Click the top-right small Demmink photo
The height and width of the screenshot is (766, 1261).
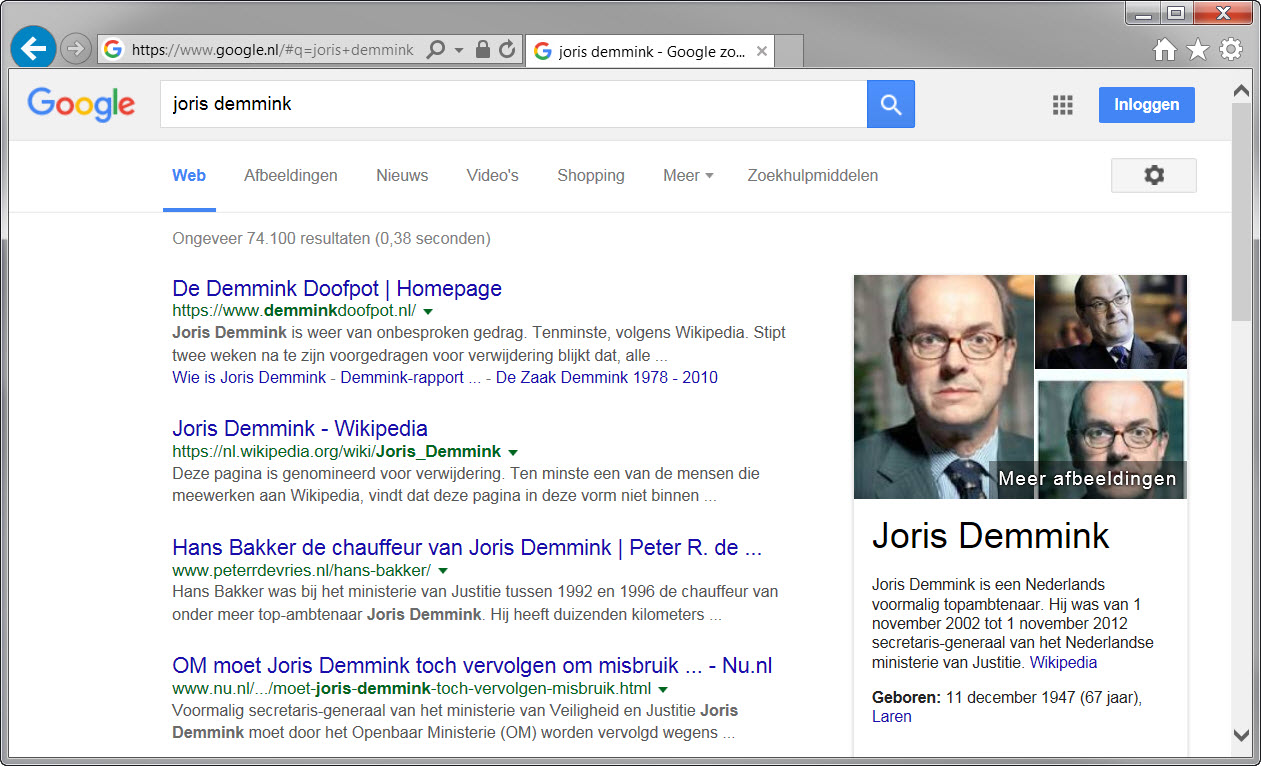click(x=1111, y=322)
